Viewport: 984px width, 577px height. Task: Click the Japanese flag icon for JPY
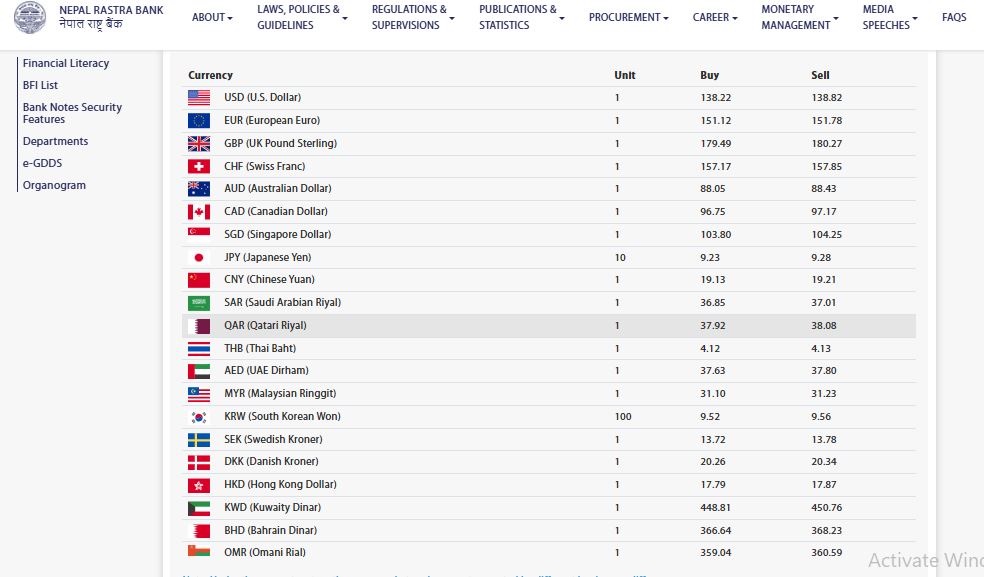(x=199, y=257)
